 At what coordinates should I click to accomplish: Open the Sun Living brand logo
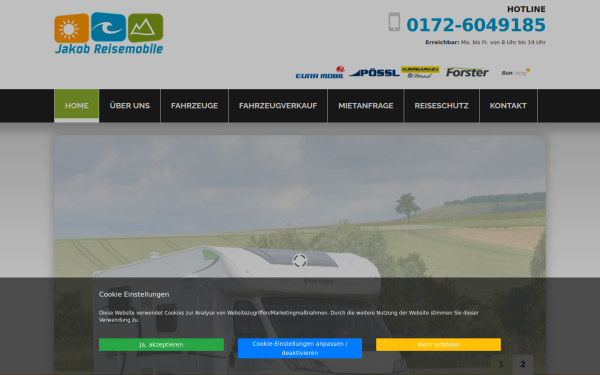coord(515,72)
